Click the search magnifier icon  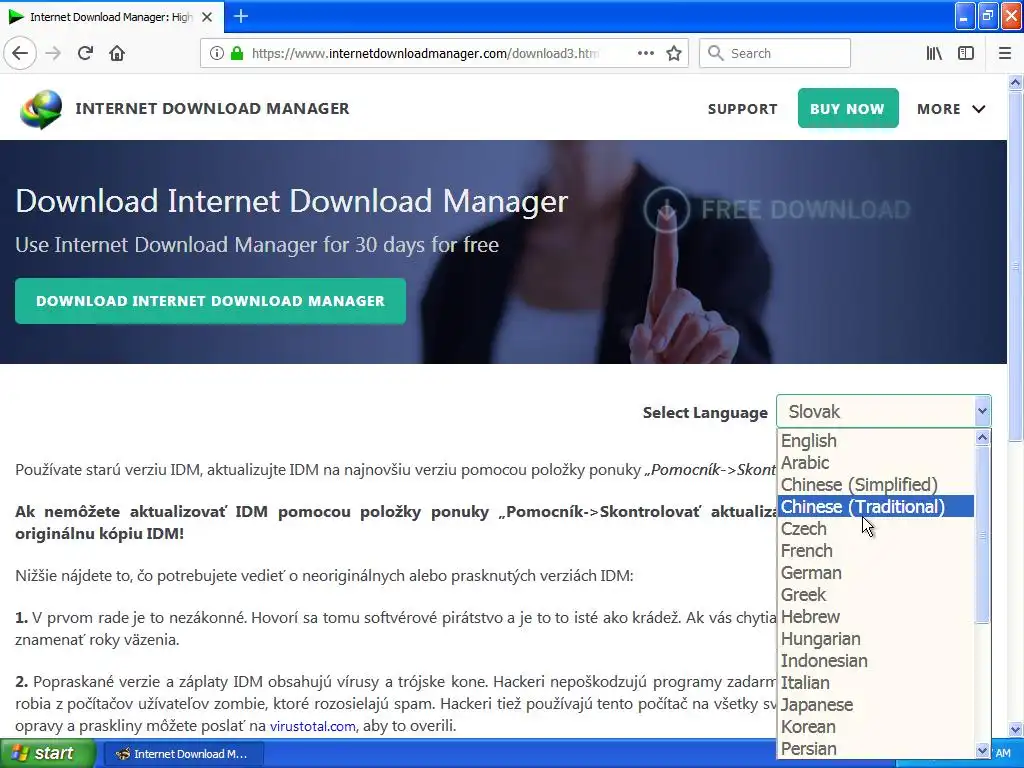716,53
